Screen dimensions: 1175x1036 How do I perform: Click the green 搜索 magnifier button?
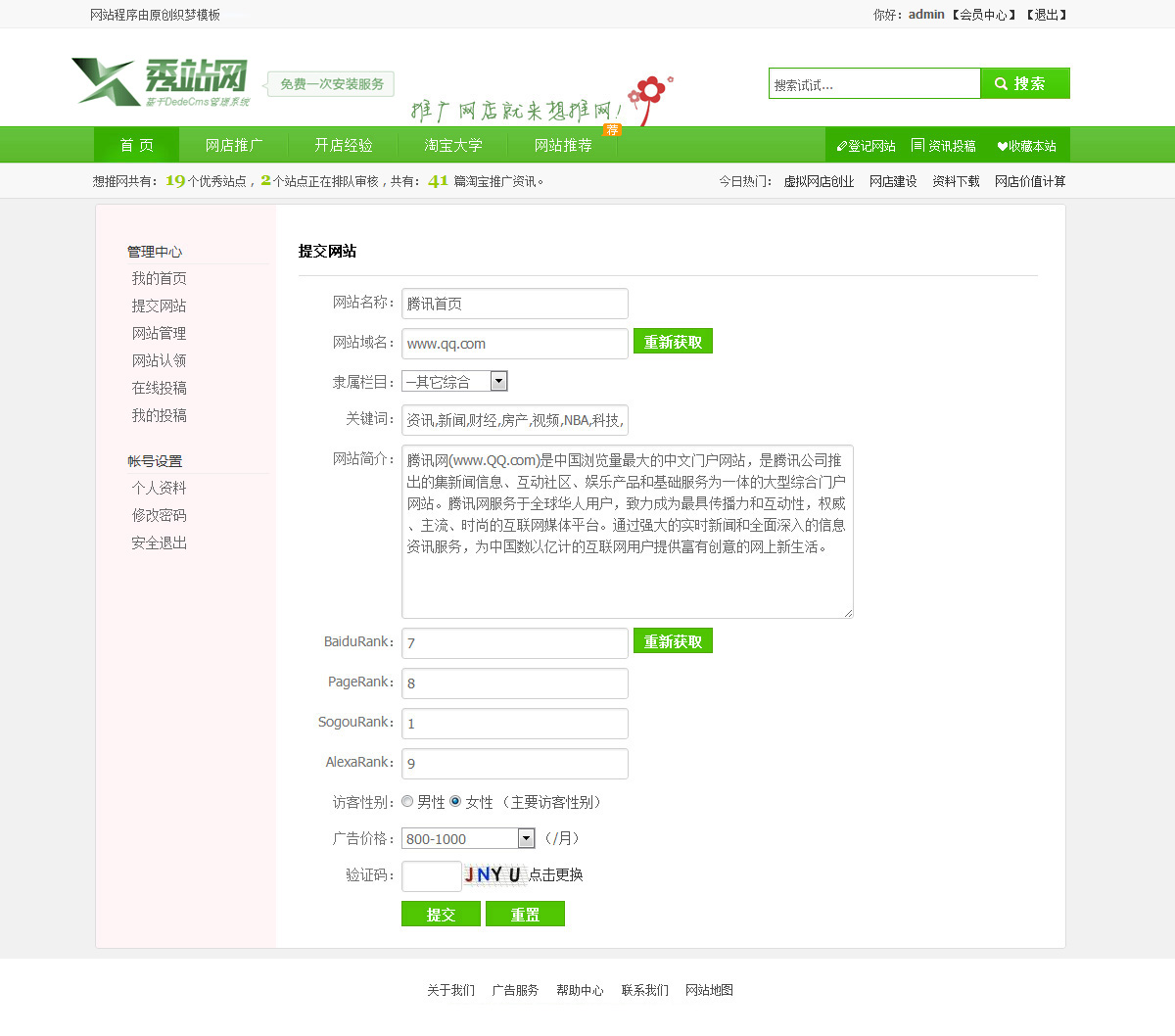[1024, 83]
